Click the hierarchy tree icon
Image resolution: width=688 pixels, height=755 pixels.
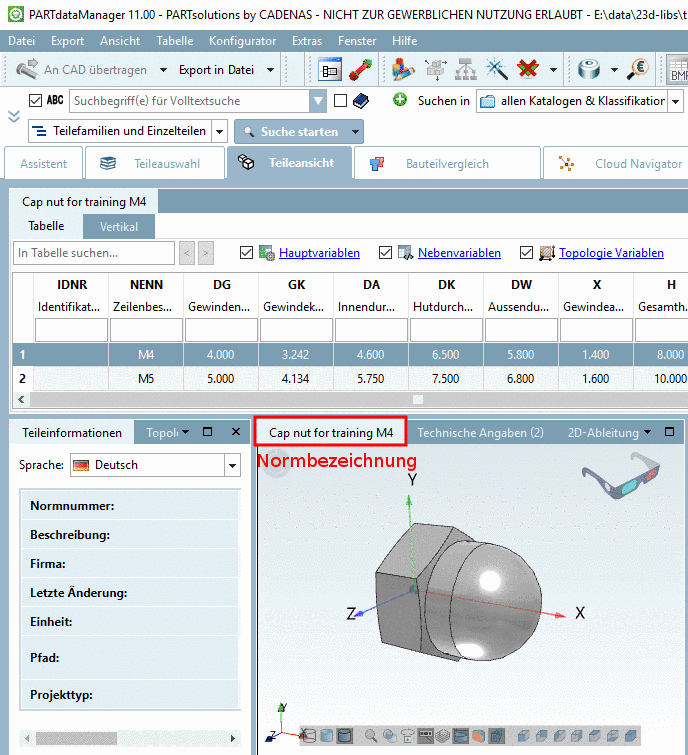pos(466,69)
